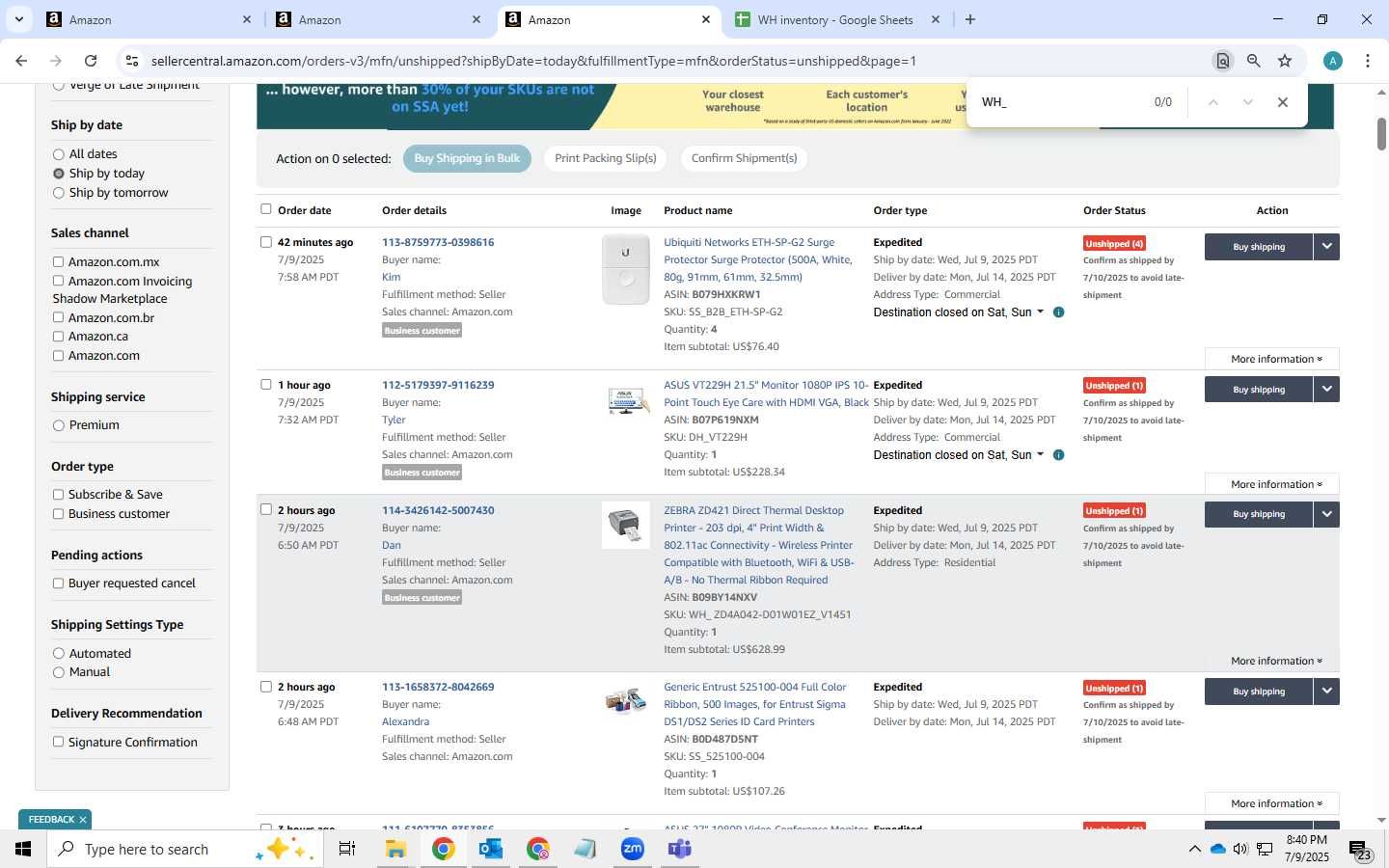Open Buy shipping dropdown for Entrust Ribbon order

tap(1326, 692)
